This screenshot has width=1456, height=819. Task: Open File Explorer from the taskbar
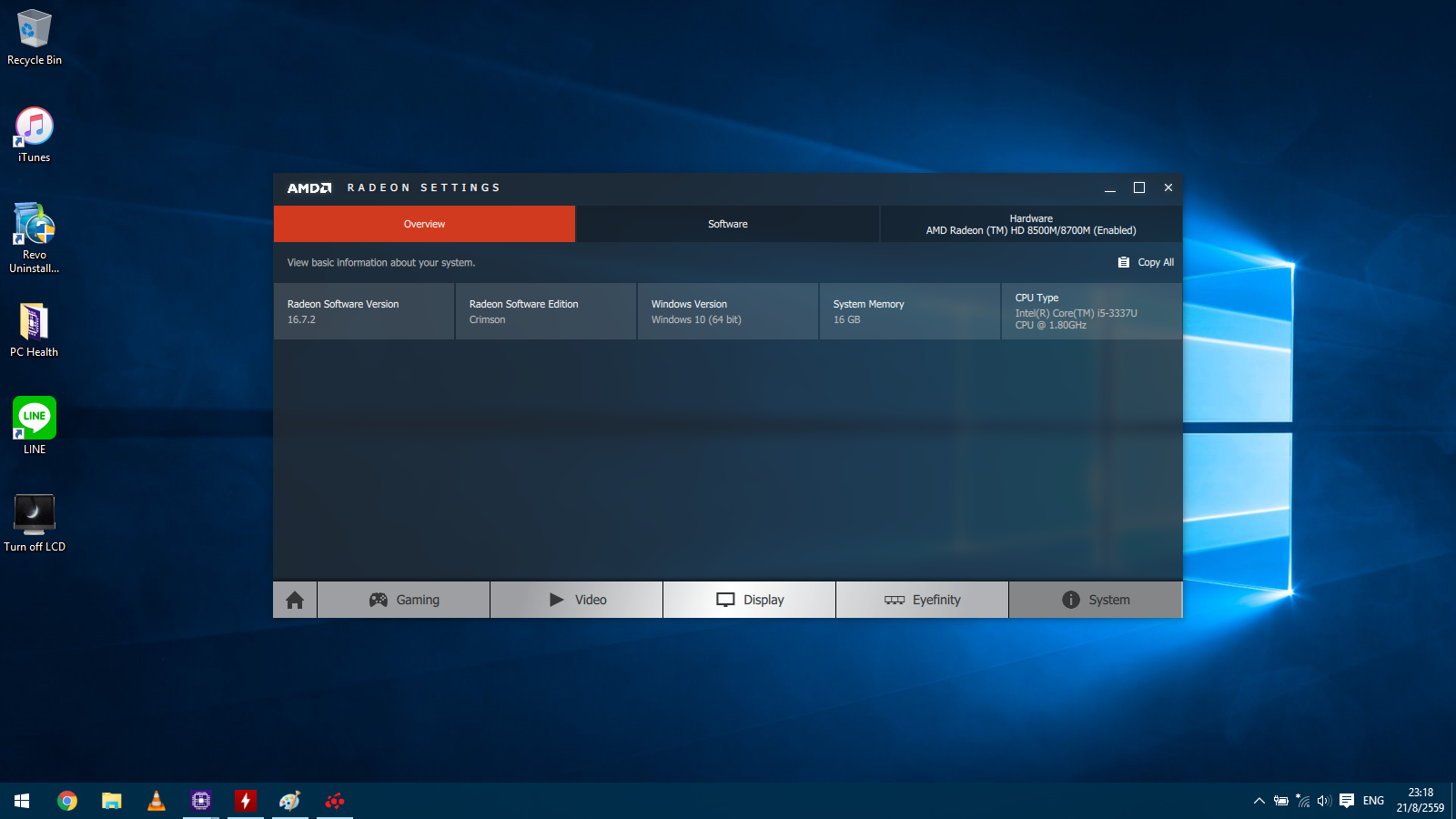[112, 801]
